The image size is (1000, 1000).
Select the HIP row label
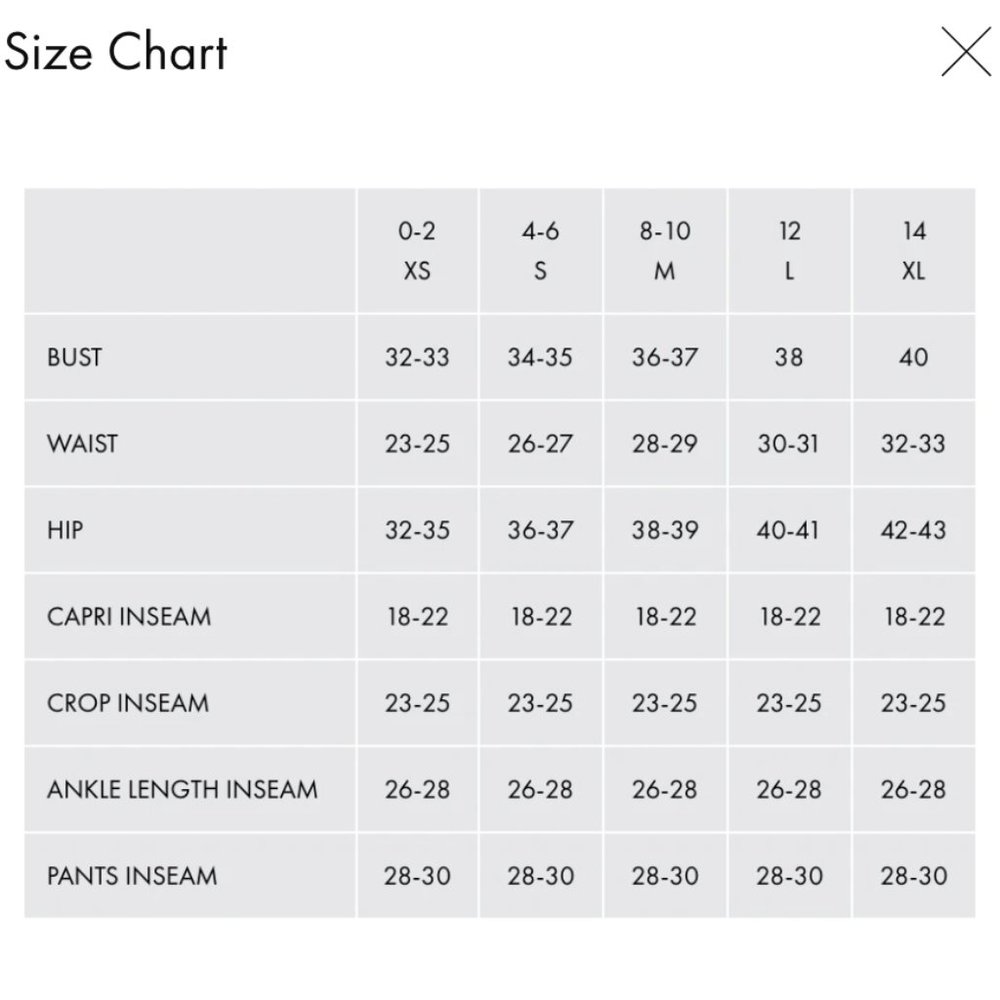coord(64,529)
